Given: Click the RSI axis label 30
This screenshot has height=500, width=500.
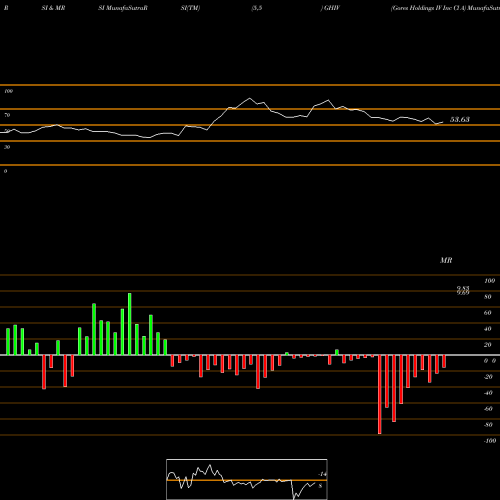Looking at the screenshot, I should (7, 147).
